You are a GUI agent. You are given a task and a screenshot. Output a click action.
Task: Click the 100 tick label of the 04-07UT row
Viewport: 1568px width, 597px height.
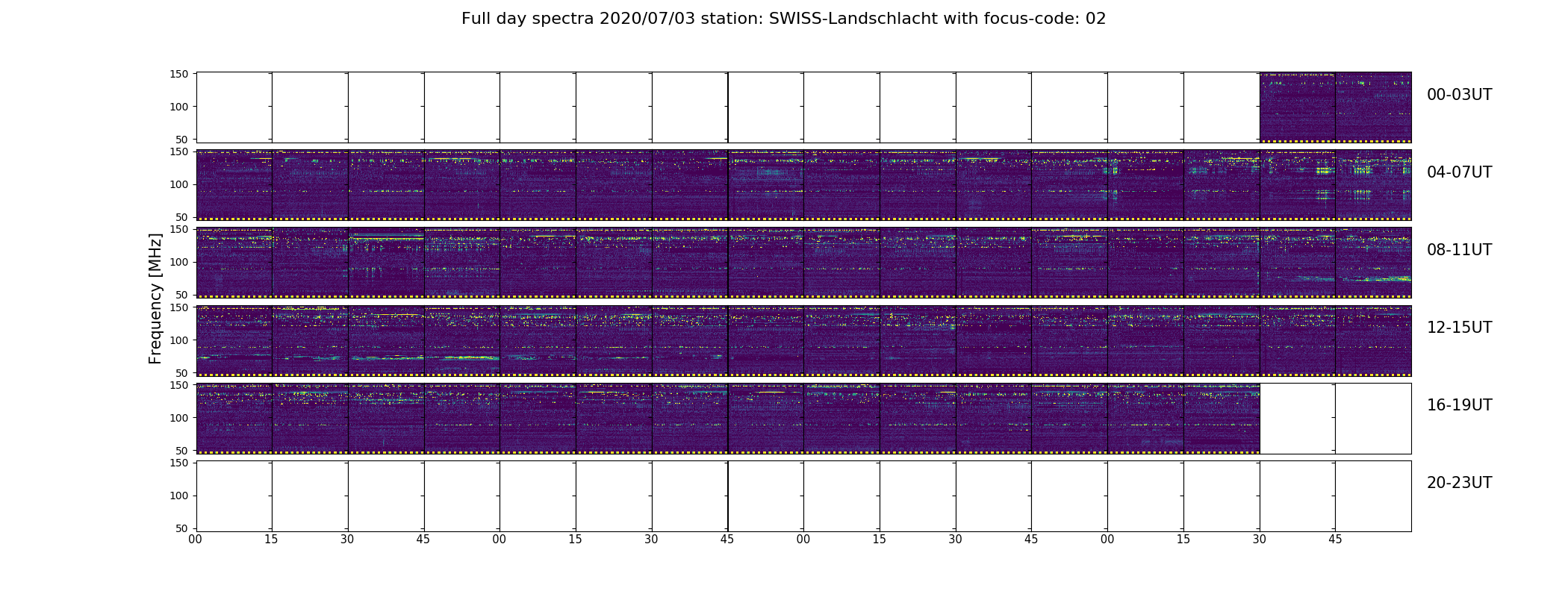pos(179,184)
